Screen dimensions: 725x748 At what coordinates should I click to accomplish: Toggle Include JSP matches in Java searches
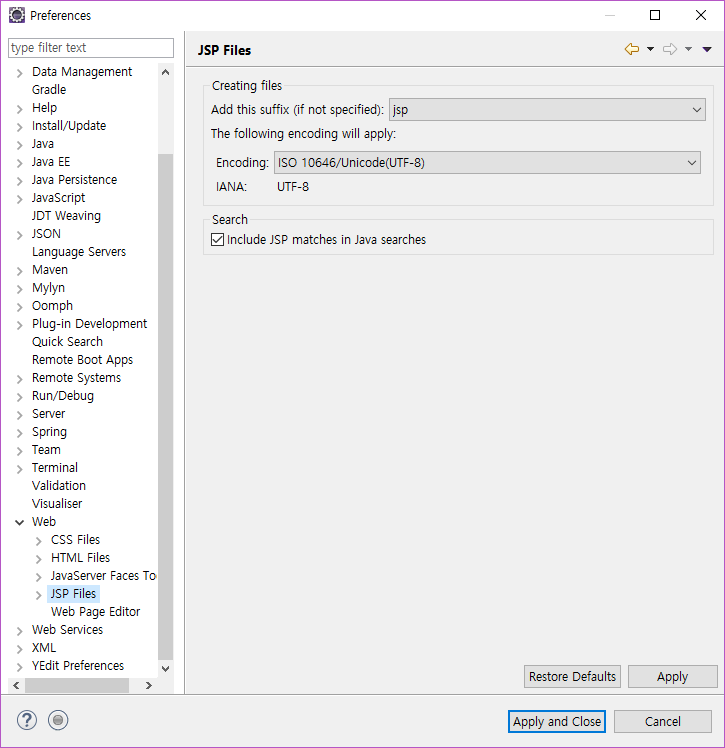point(218,239)
